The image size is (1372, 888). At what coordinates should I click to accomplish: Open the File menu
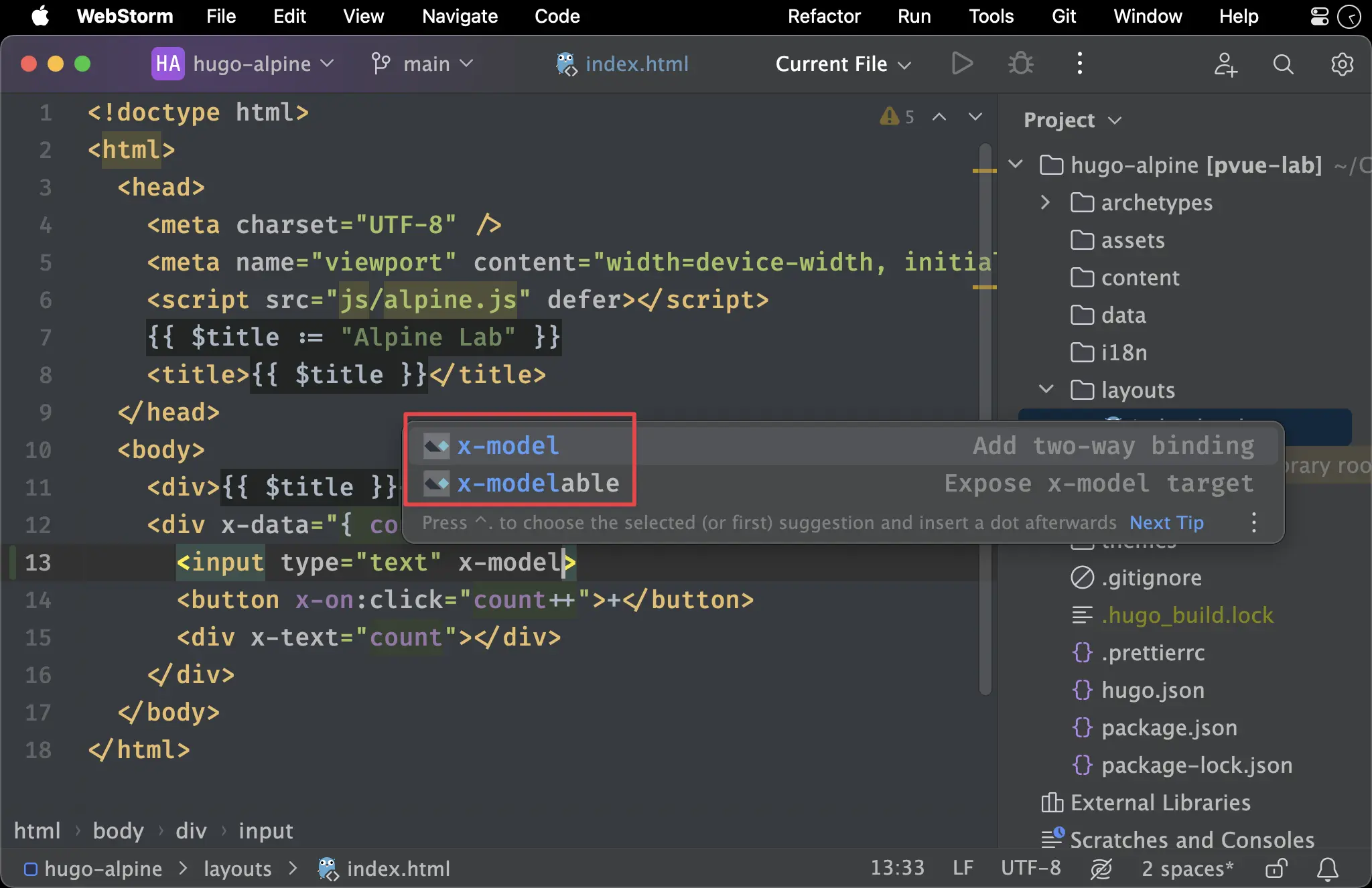pos(221,16)
